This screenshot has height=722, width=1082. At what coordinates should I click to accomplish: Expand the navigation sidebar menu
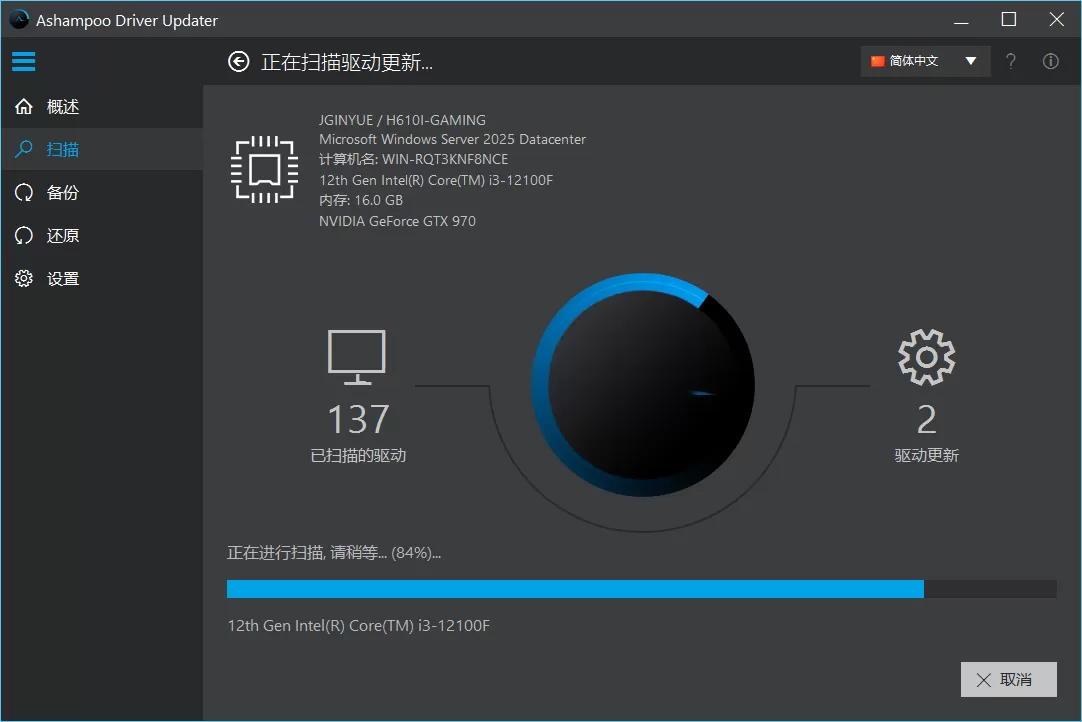(23, 61)
